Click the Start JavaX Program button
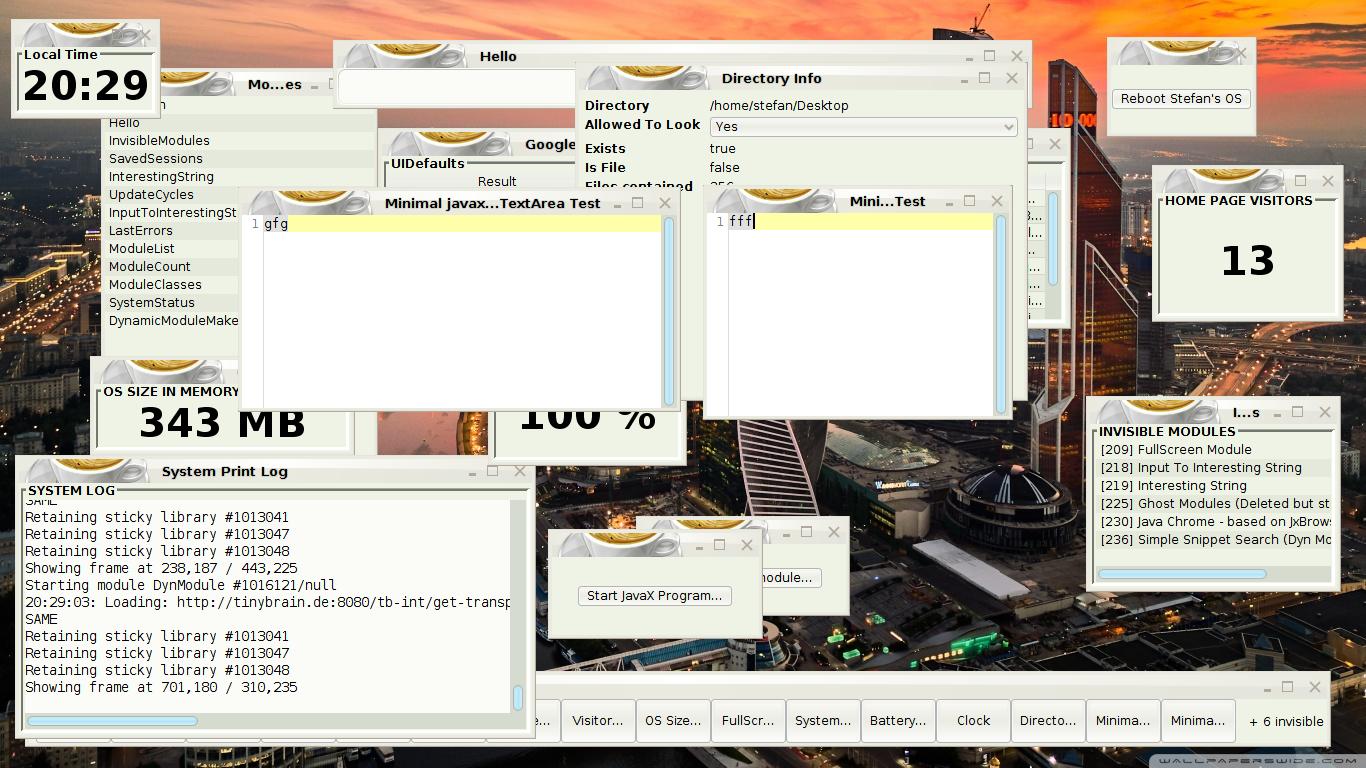1366x768 pixels. pos(654,596)
